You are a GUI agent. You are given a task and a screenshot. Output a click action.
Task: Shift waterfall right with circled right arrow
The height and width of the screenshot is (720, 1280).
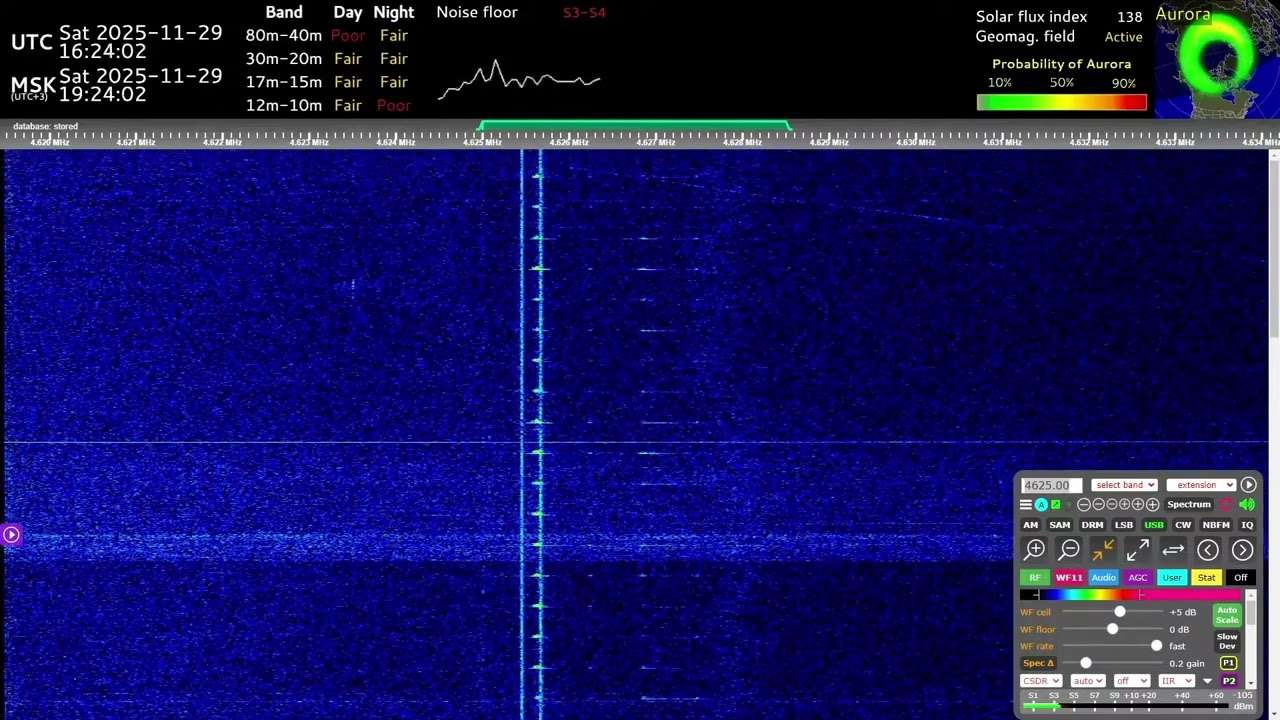(x=1242, y=550)
